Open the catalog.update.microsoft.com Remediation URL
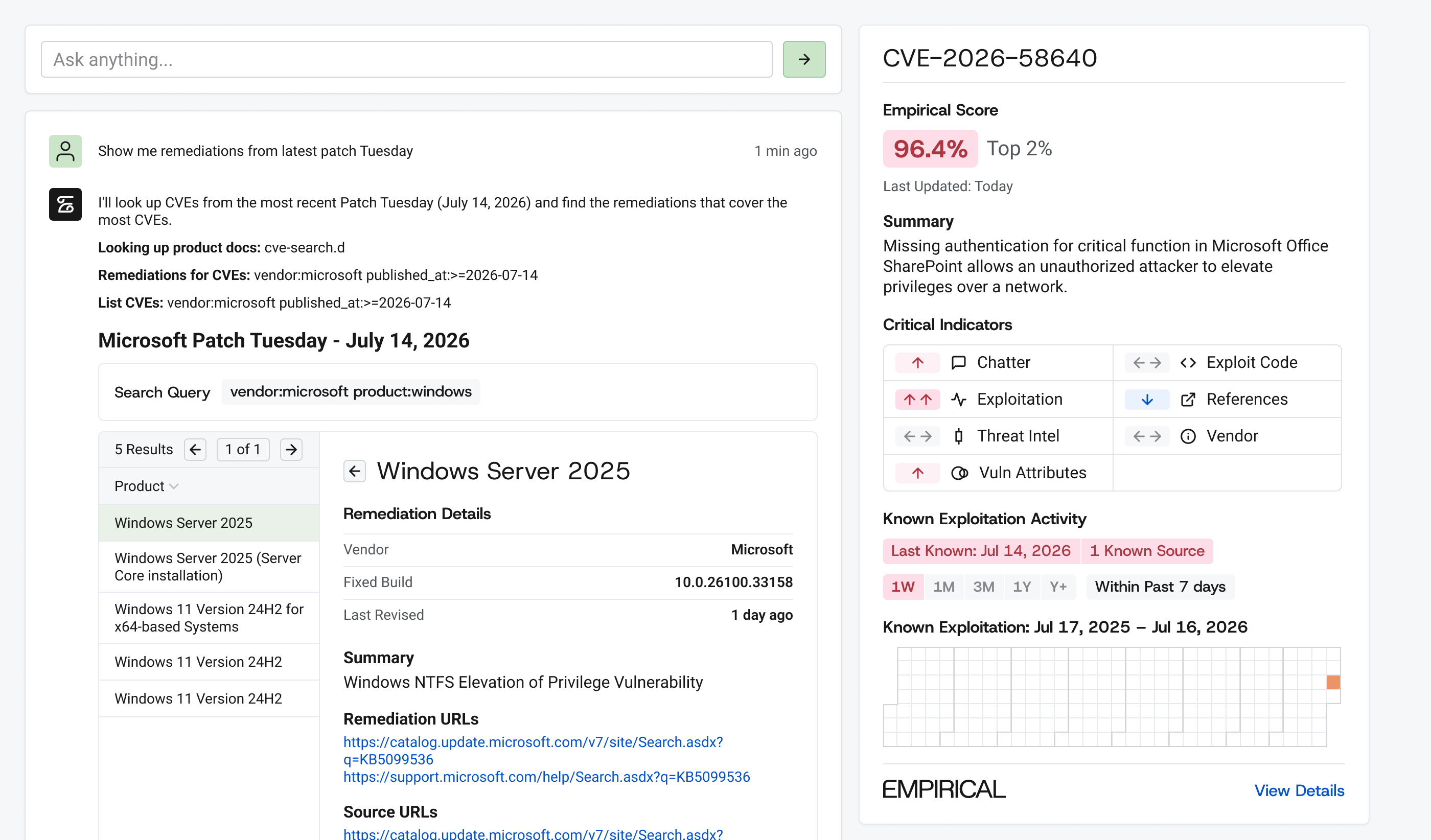Screen dimensions: 1431x840 coord(533,750)
